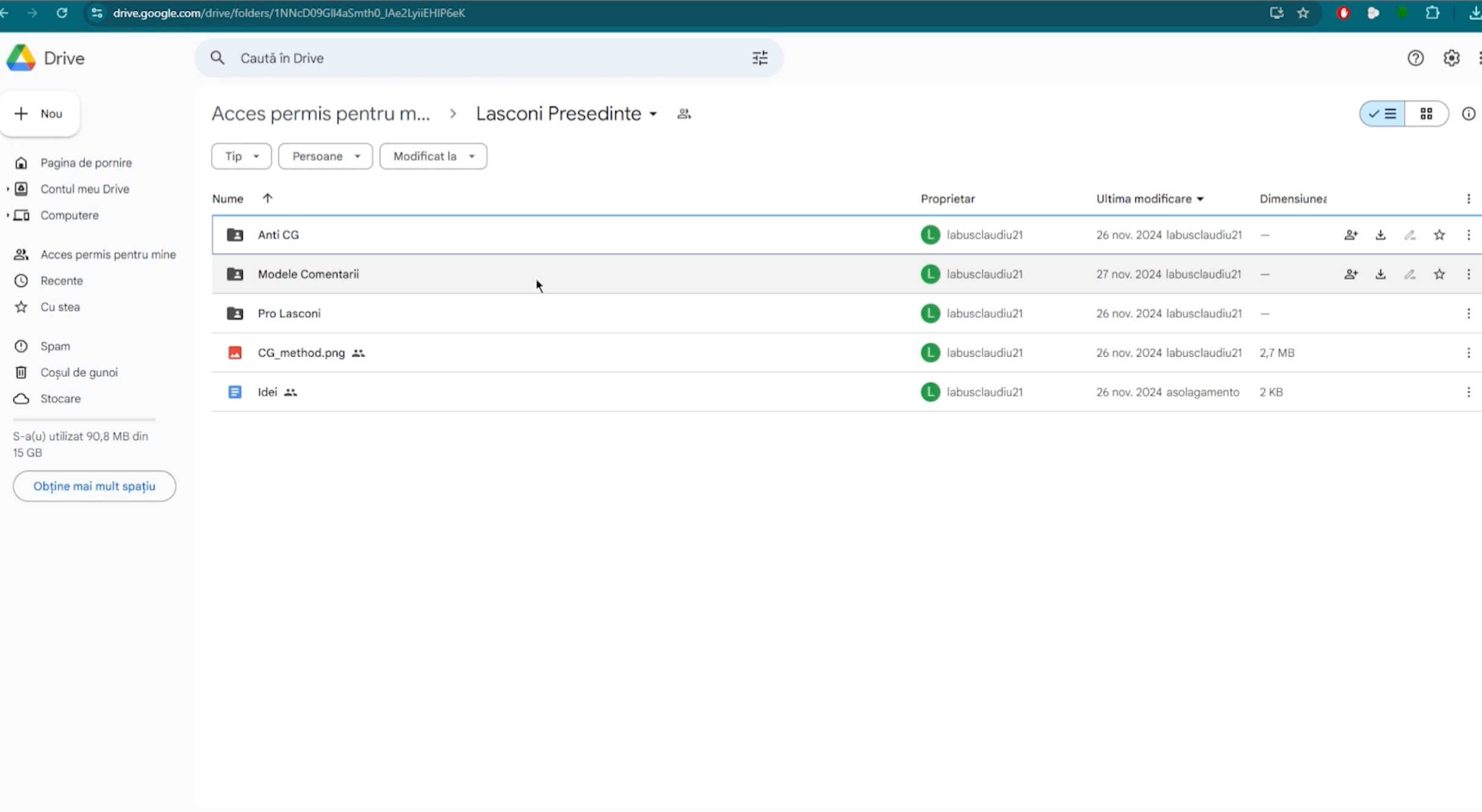Show the details info panel icon
Screen dimensions: 1482x812
tap(1468, 114)
